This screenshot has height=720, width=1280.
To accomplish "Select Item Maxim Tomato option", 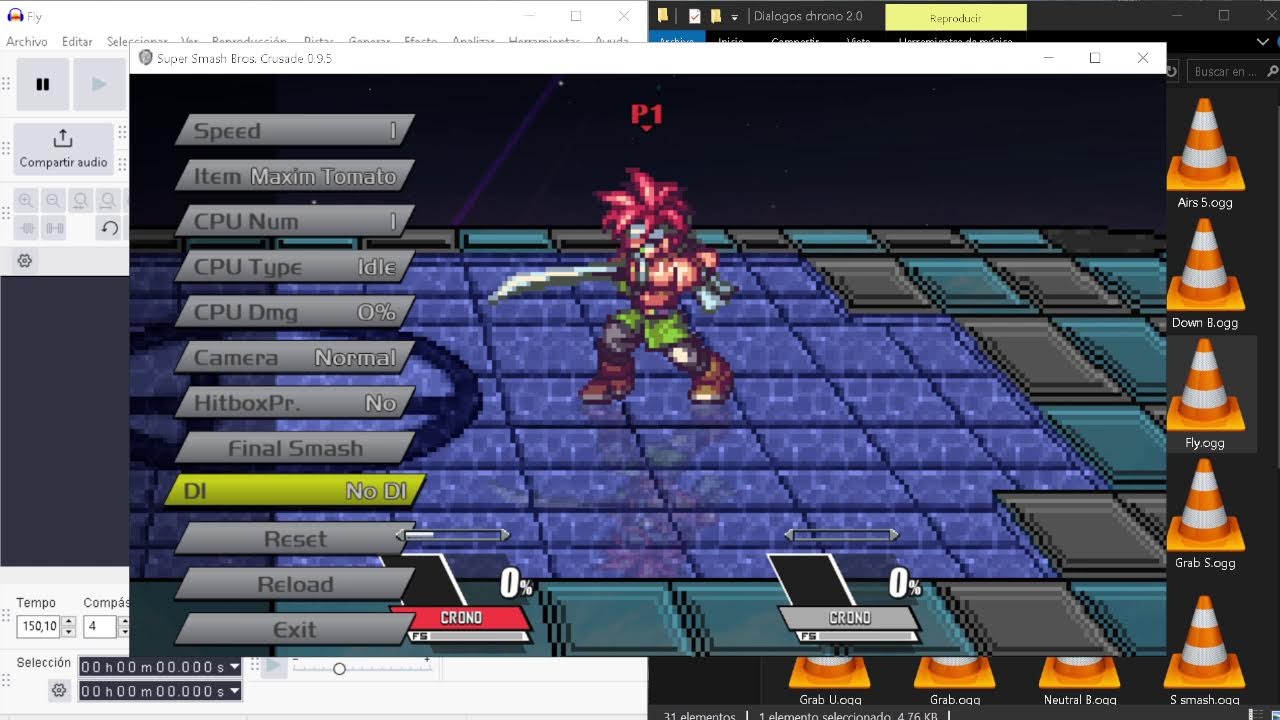I will pyautogui.click(x=295, y=176).
